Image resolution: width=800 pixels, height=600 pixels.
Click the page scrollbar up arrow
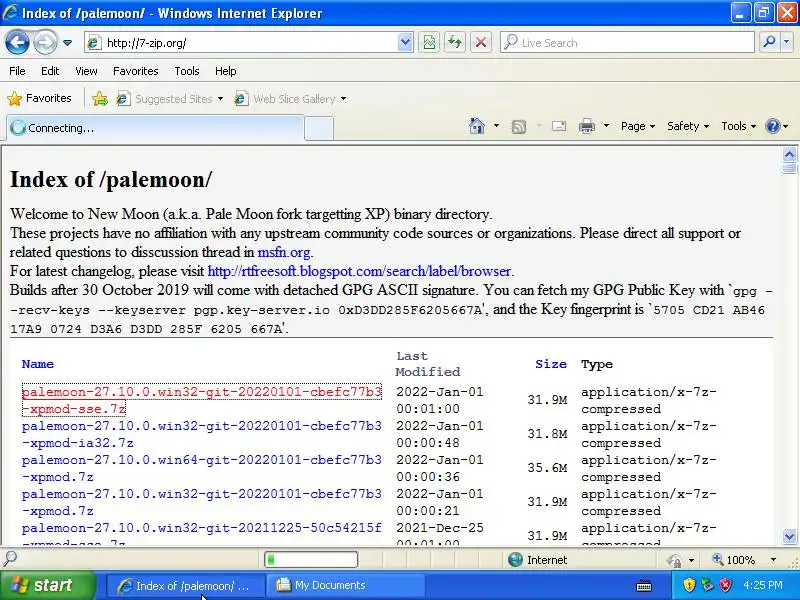click(789, 154)
